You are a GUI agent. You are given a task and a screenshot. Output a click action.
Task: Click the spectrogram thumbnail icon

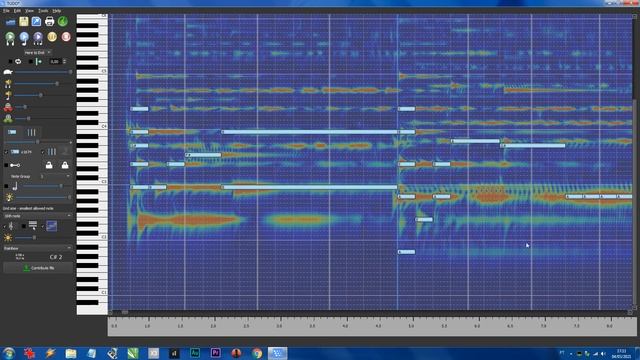51,226
